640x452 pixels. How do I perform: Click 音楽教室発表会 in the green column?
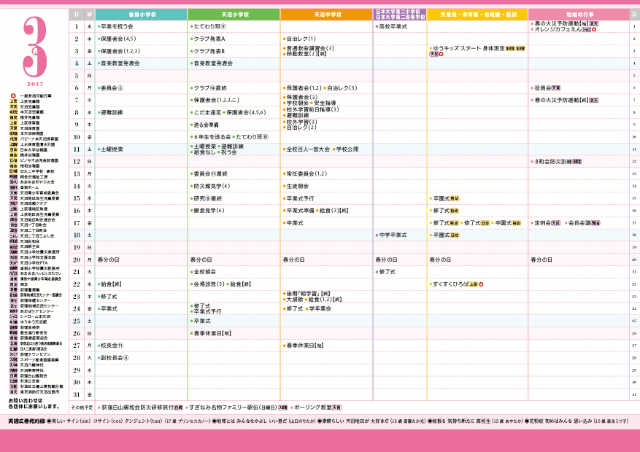pos(213,63)
